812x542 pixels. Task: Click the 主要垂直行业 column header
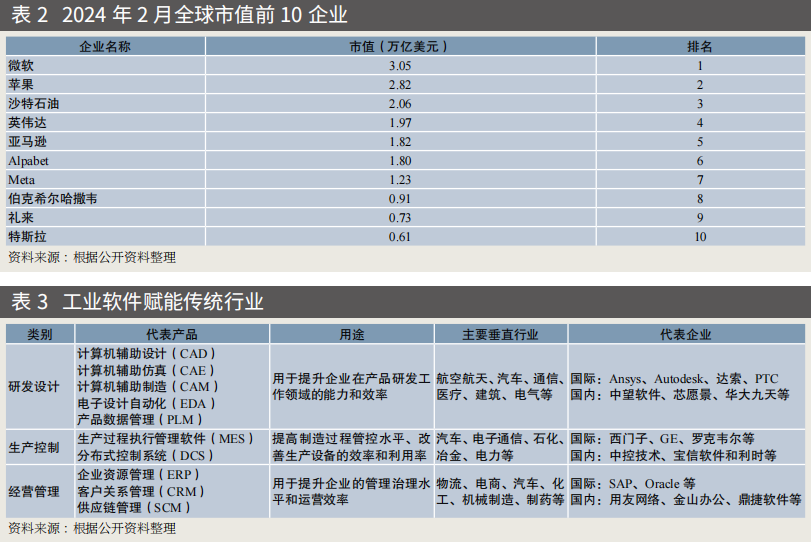(x=500, y=334)
